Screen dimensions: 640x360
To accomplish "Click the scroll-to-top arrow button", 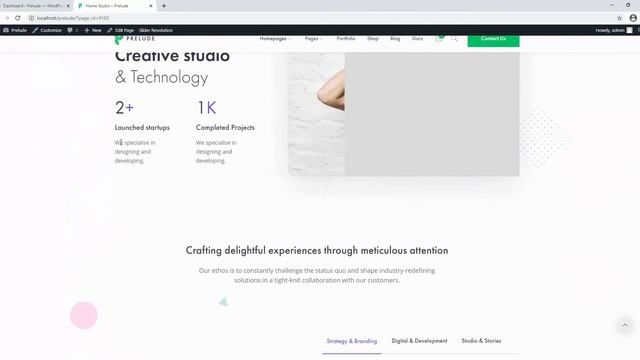I will click(624, 325).
